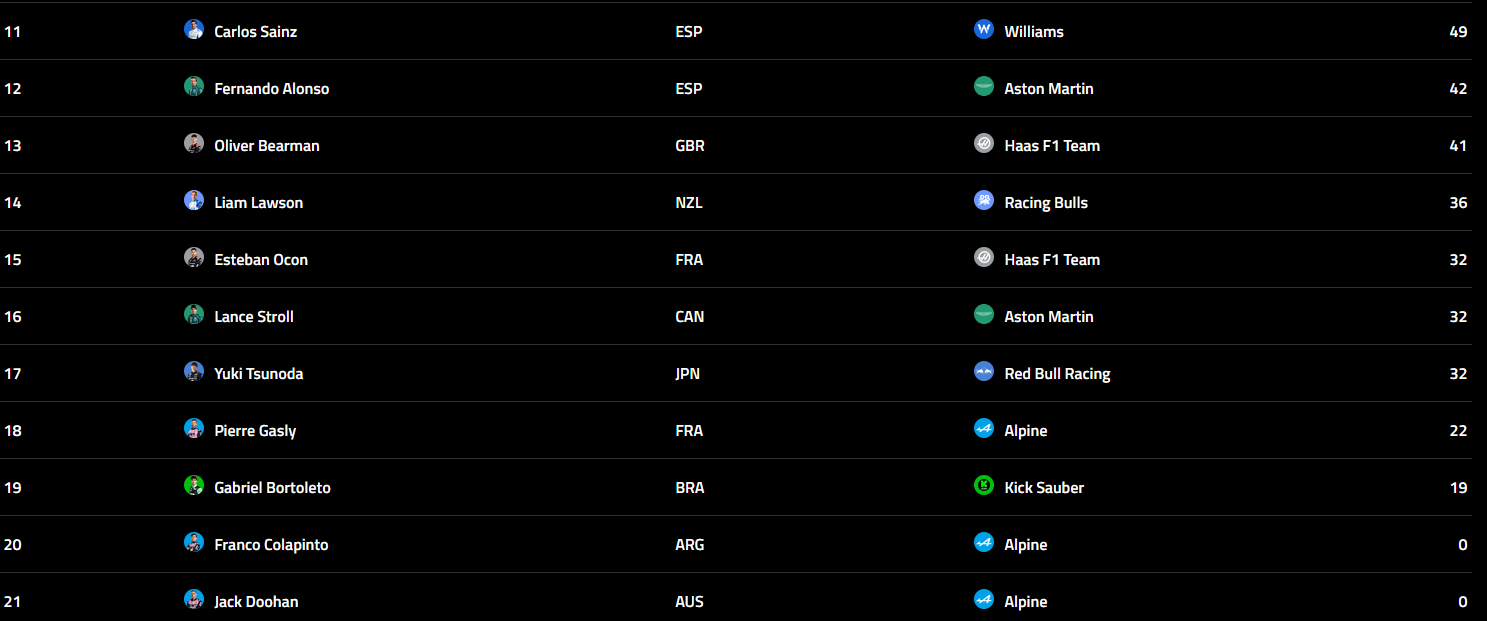Click the Kick Sauber logo icon
This screenshot has width=1487, height=621.
click(984, 486)
